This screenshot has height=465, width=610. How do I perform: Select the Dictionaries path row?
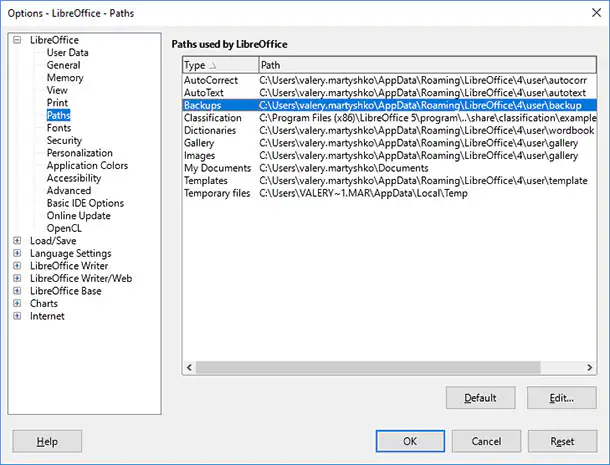[x=389, y=130]
